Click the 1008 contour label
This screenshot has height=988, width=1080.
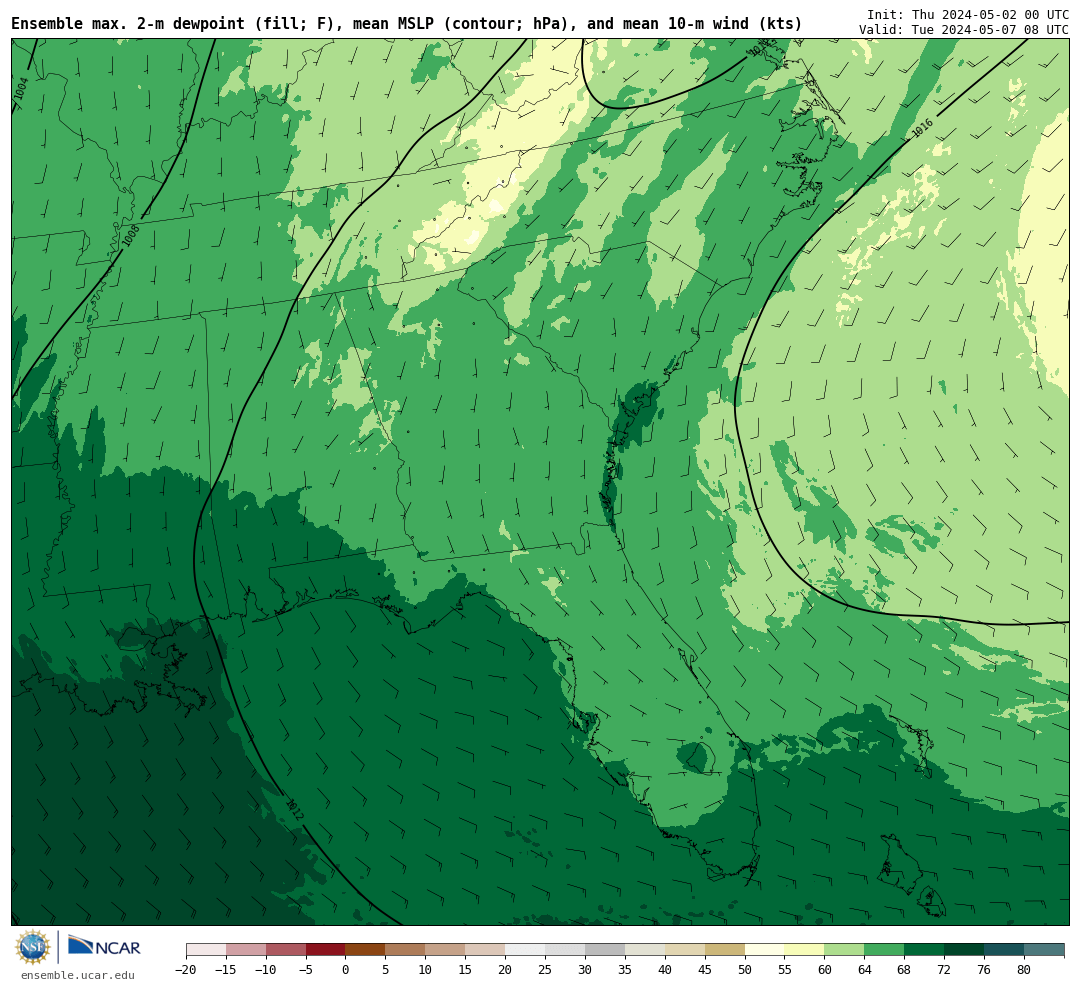click(130, 236)
